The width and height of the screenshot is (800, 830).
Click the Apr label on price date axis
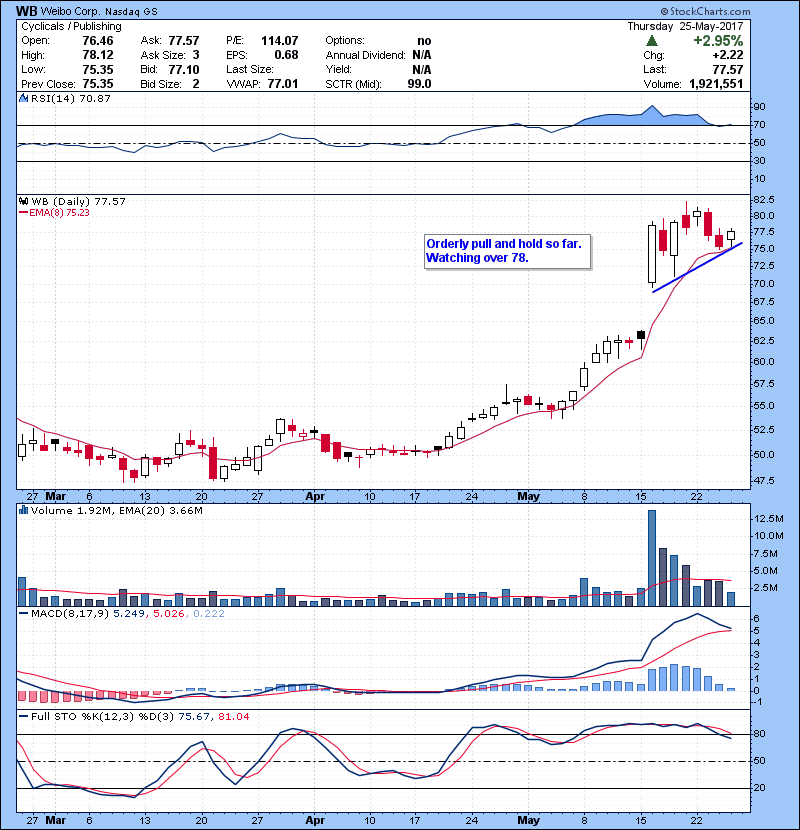pyautogui.click(x=315, y=495)
